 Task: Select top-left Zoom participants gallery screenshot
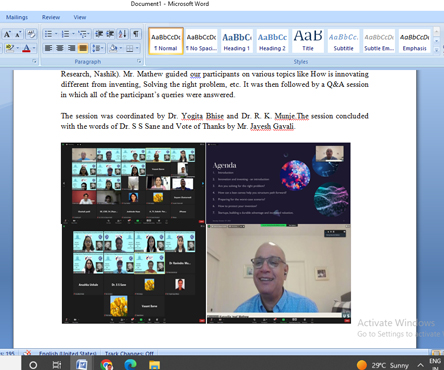click(133, 183)
